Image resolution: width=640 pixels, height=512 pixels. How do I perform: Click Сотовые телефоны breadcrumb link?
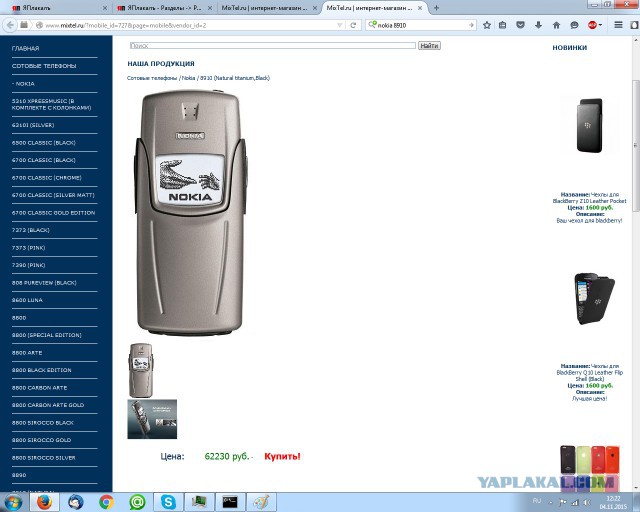152,78
